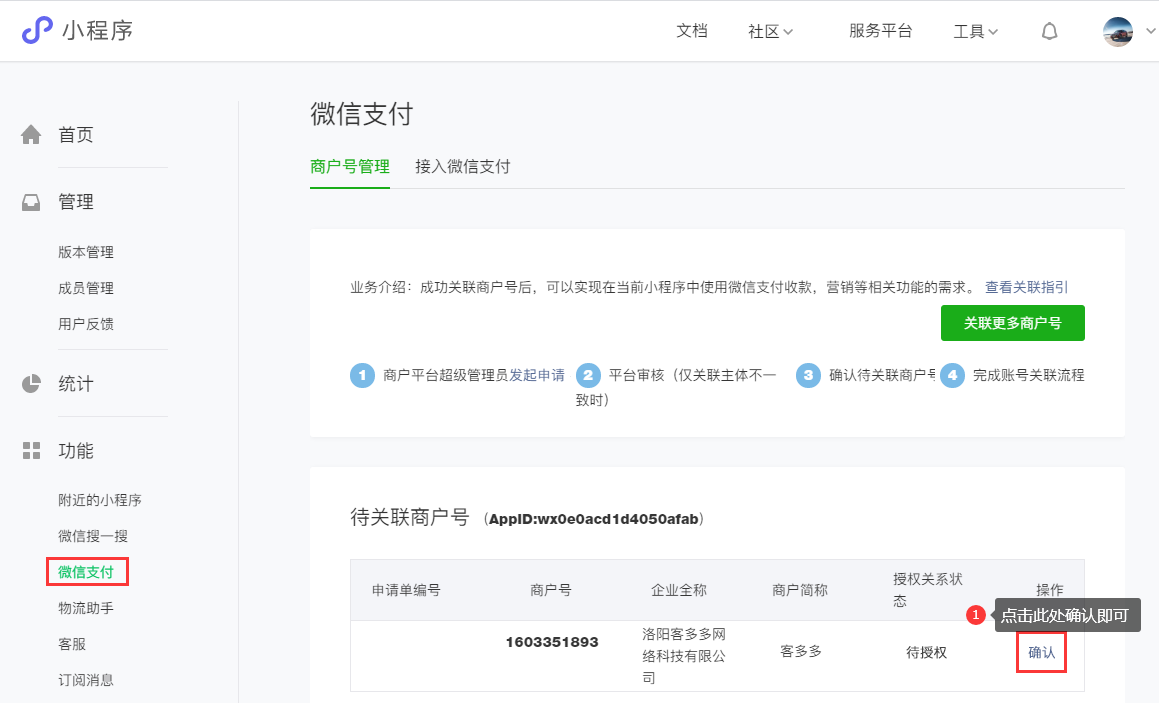Go to 首页 in the sidebar

pos(75,135)
